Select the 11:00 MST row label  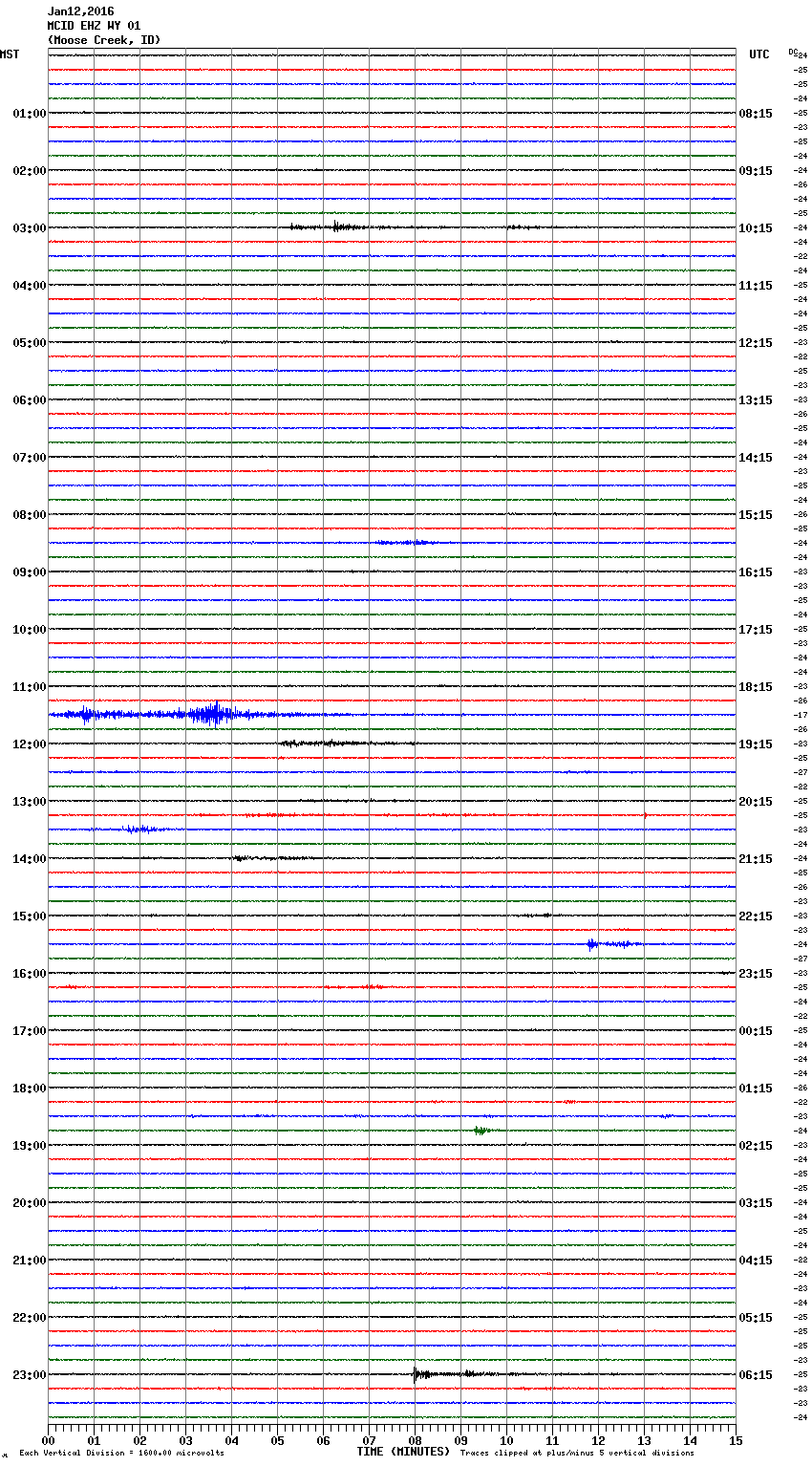point(30,687)
